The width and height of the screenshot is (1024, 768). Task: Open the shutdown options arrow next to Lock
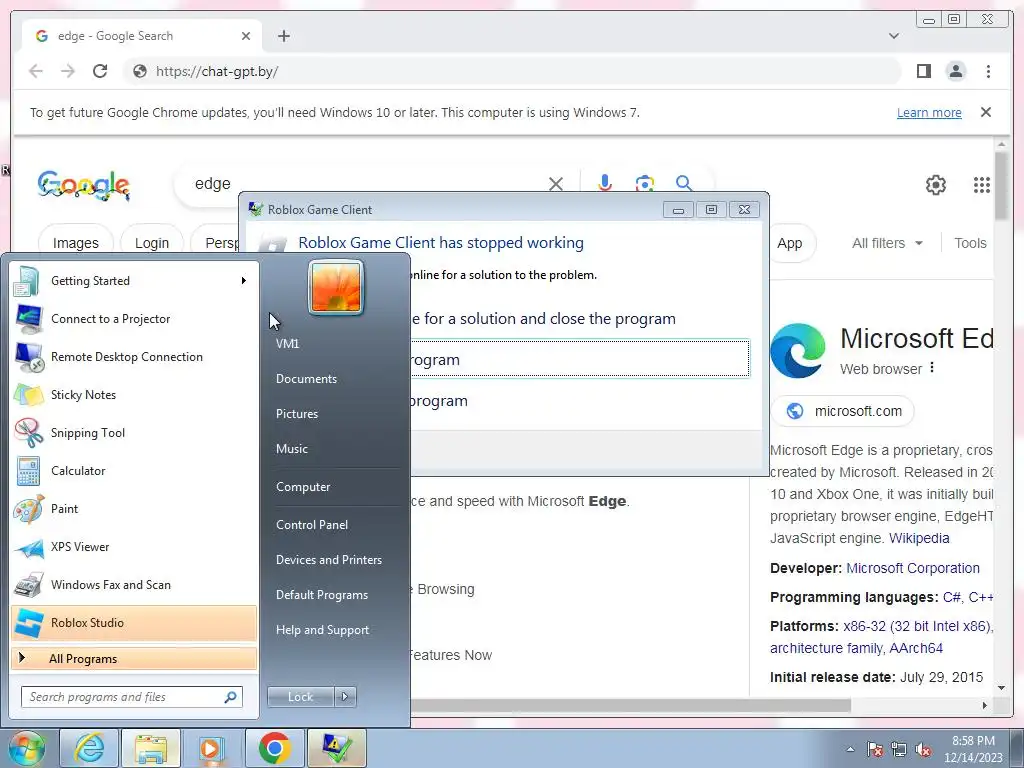pos(345,697)
